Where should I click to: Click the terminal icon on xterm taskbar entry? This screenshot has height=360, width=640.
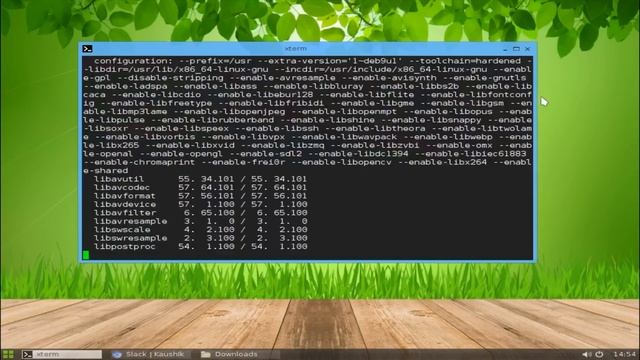coord(27,354)
